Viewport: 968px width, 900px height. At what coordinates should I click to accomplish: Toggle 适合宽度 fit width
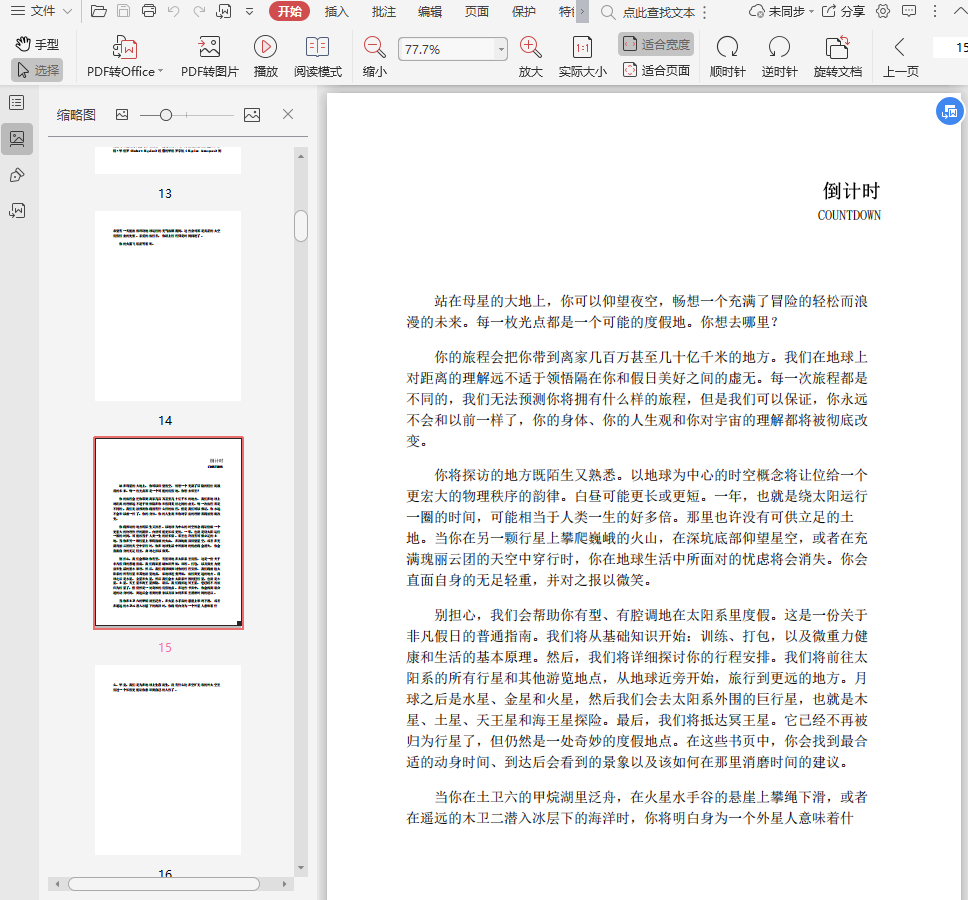pyautogui.click(x=656, y=44)
